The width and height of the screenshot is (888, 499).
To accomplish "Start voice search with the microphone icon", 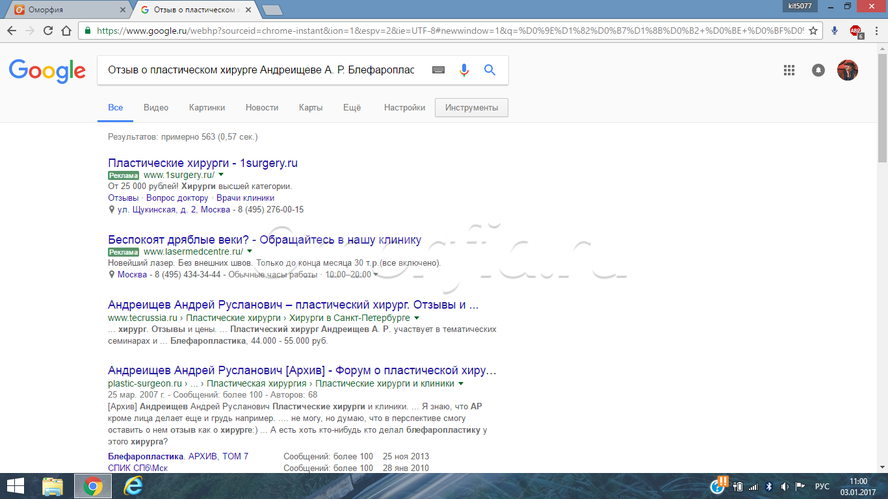I will pos(464,70).
